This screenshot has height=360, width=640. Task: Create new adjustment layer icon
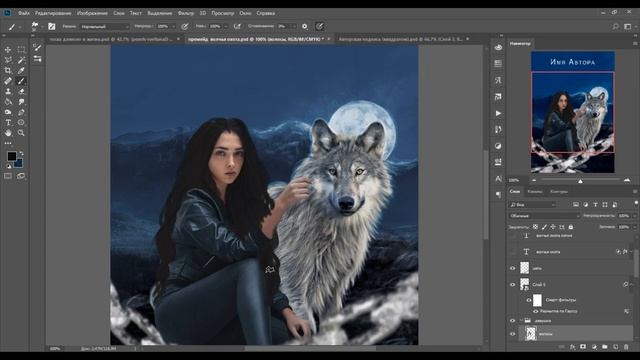coord(594,347)
